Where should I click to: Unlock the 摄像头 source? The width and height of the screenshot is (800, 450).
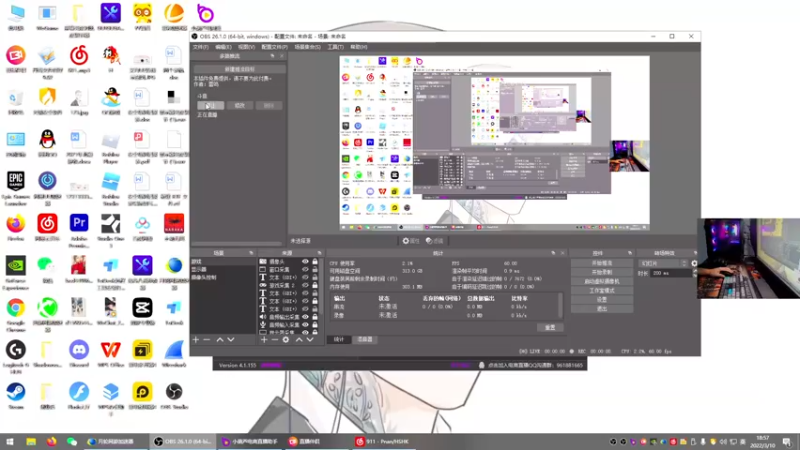315,262
